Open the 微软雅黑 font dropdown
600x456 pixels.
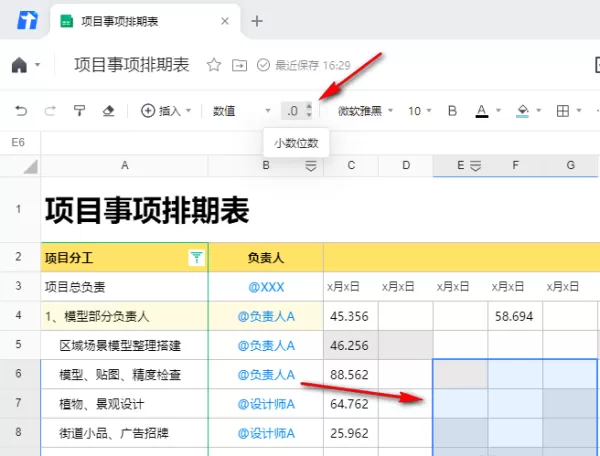(x=365, y=111)
